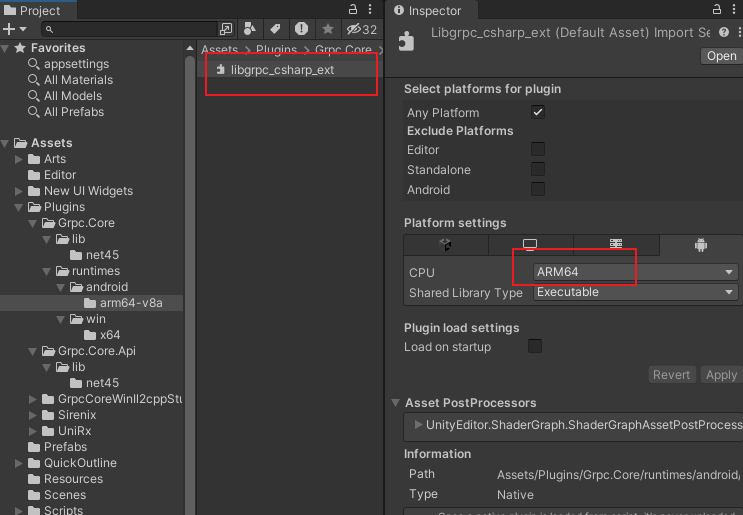Viewport: 743px width, 515px height.
Task: Click the Apply button
Action: pyautogui.click(x=721, y=375)
